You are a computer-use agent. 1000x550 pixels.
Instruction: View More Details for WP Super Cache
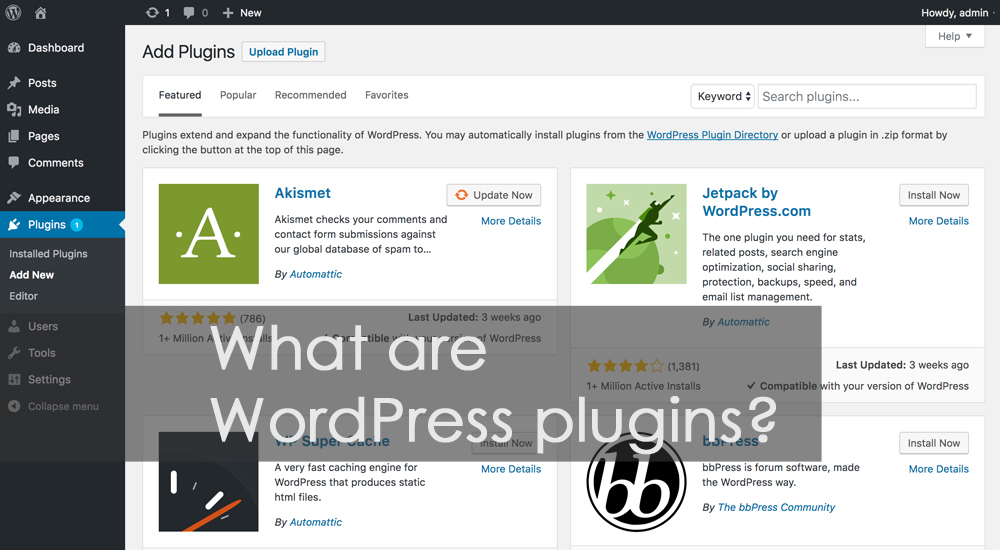pyautogui.click(x=511, y=469)
